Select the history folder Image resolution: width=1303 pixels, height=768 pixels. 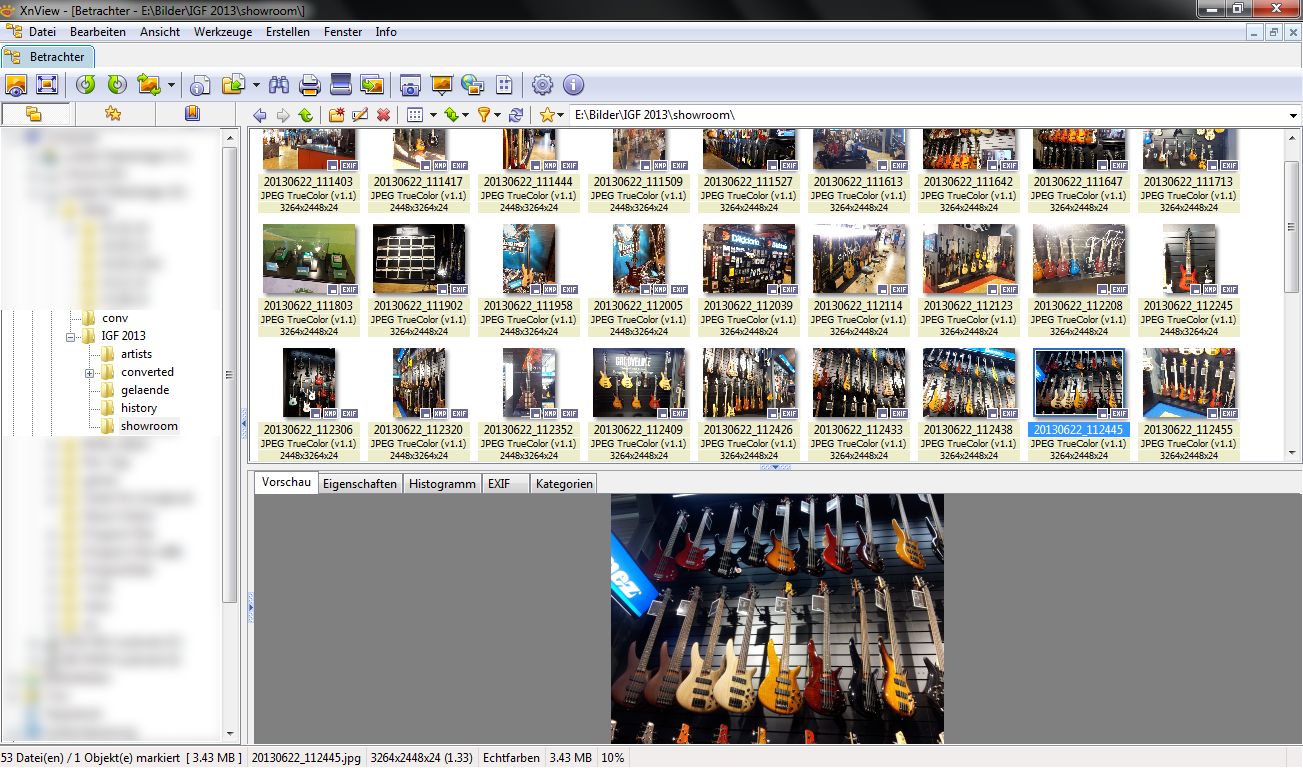139,408
